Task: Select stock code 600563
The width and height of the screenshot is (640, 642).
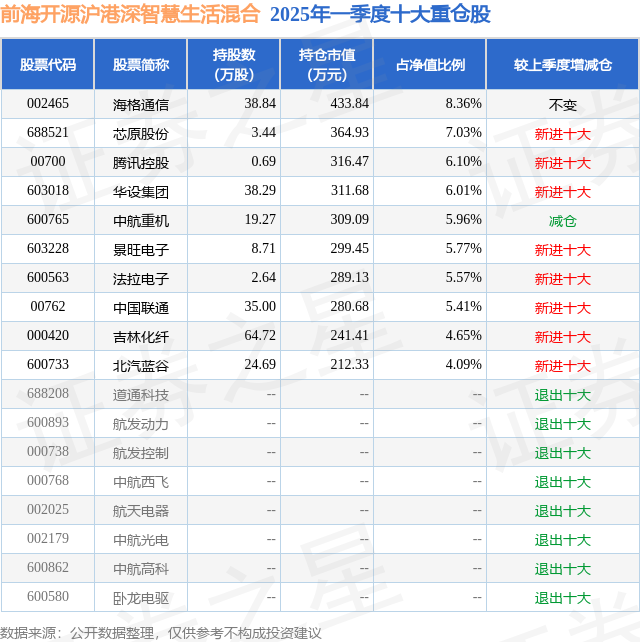Action: 48,278
